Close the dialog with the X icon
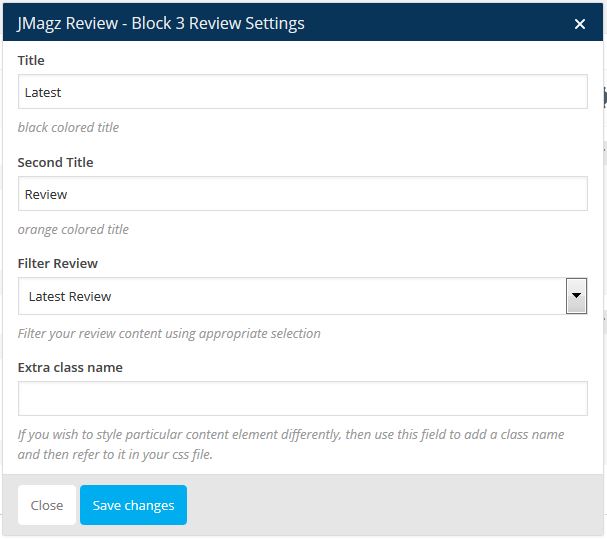This screenshot has height=539, width=607. (x=580, y=24)
